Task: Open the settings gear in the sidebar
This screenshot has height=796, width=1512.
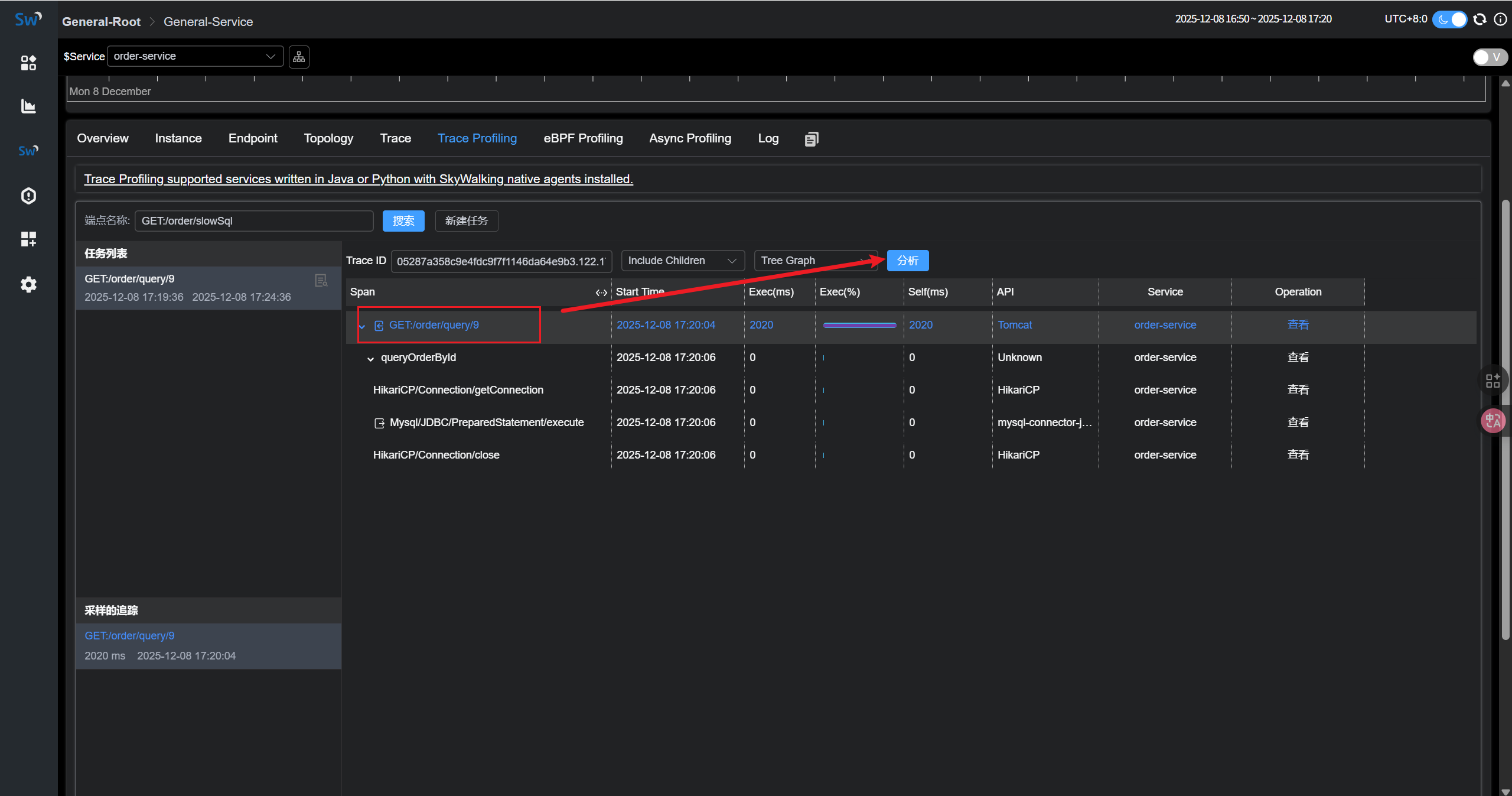Action: (x=28, y=285)
